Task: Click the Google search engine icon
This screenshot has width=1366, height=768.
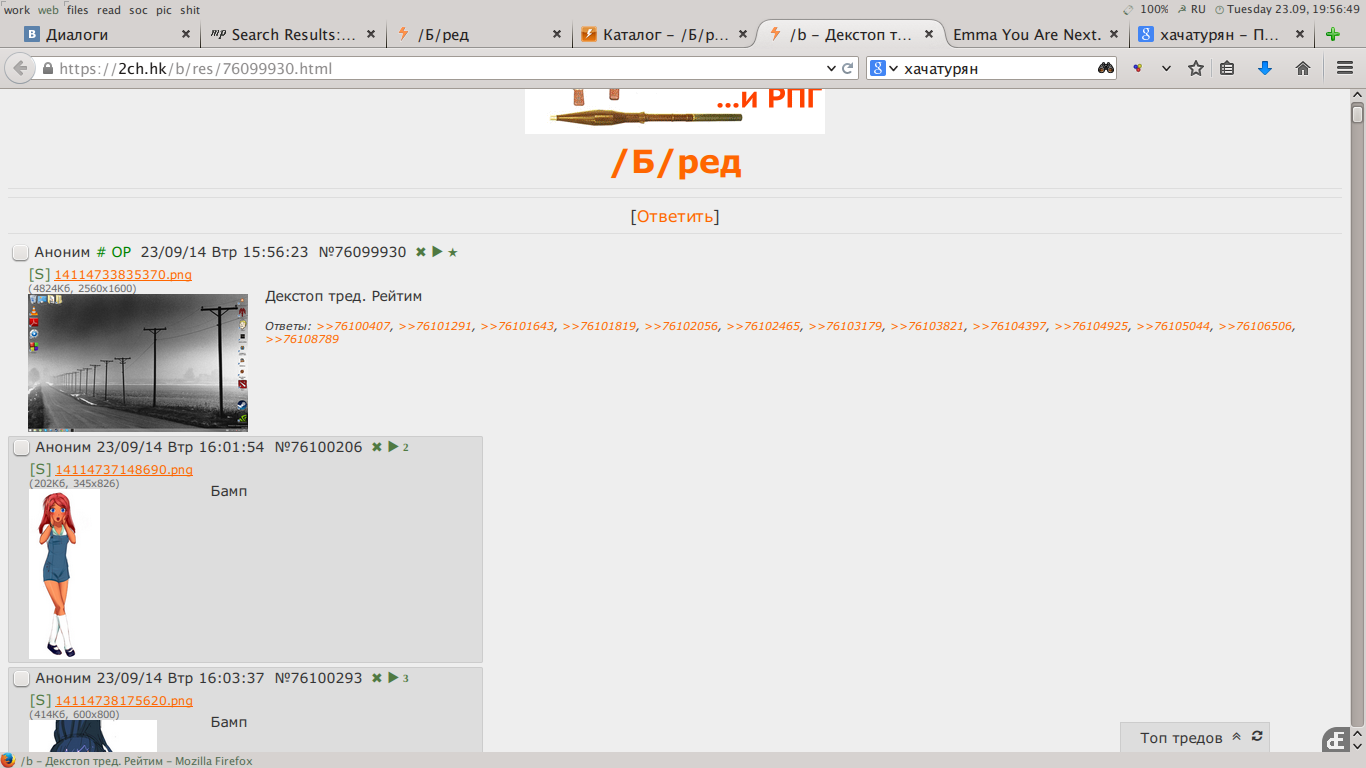Action: click(877, 68)
